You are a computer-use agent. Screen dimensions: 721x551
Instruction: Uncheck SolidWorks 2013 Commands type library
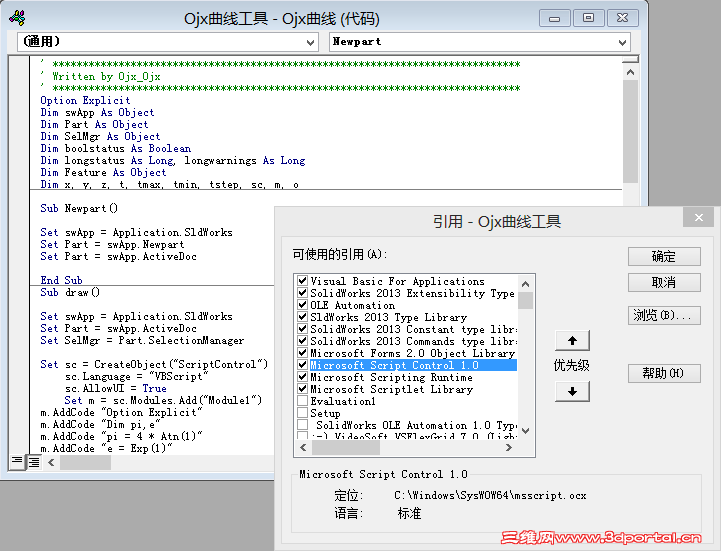(x=303, y=340)
